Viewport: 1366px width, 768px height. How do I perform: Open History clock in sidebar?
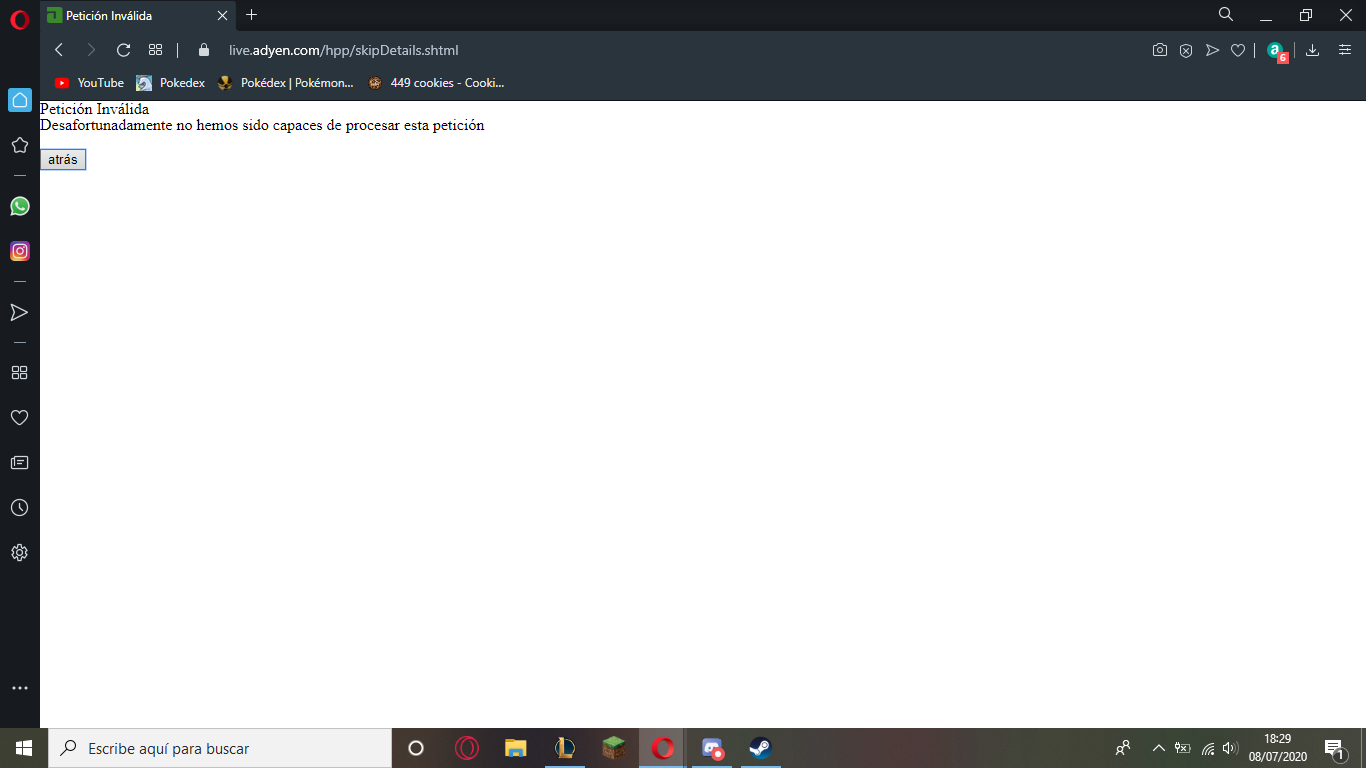click(19, 507)
